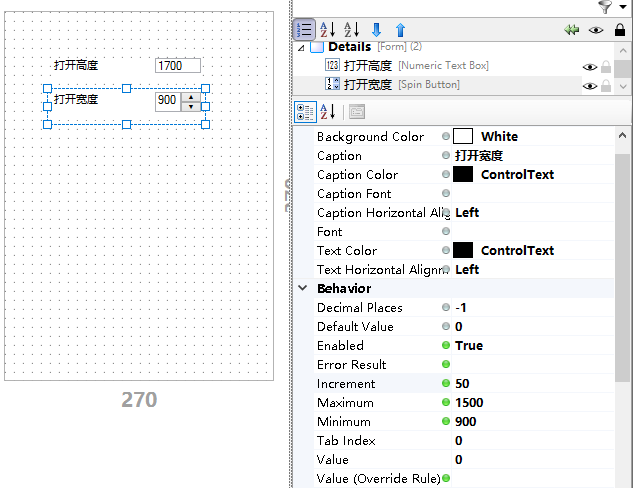This screenshot has width=633, height=488.
Task: Click the spin down arrow on the 900 control
Action: click(x=191, y=107)
